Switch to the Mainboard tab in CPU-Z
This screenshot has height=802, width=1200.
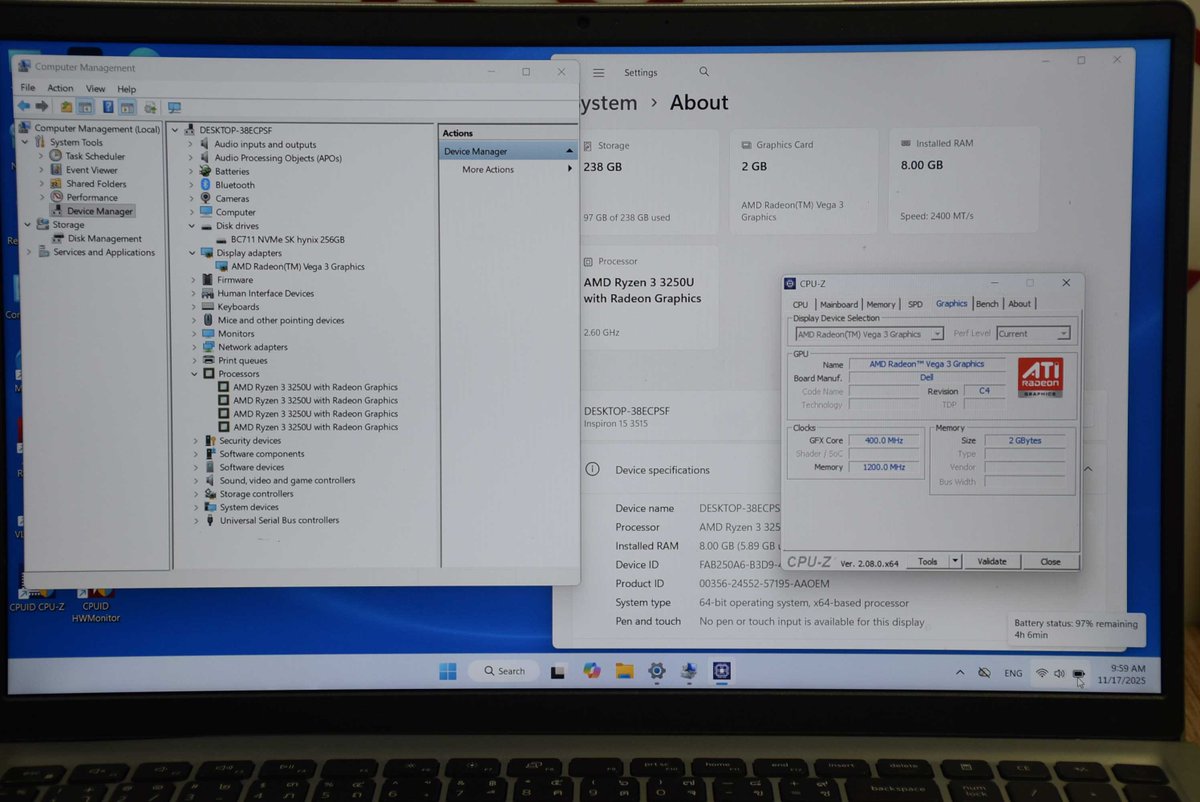(x=839, y=304)
